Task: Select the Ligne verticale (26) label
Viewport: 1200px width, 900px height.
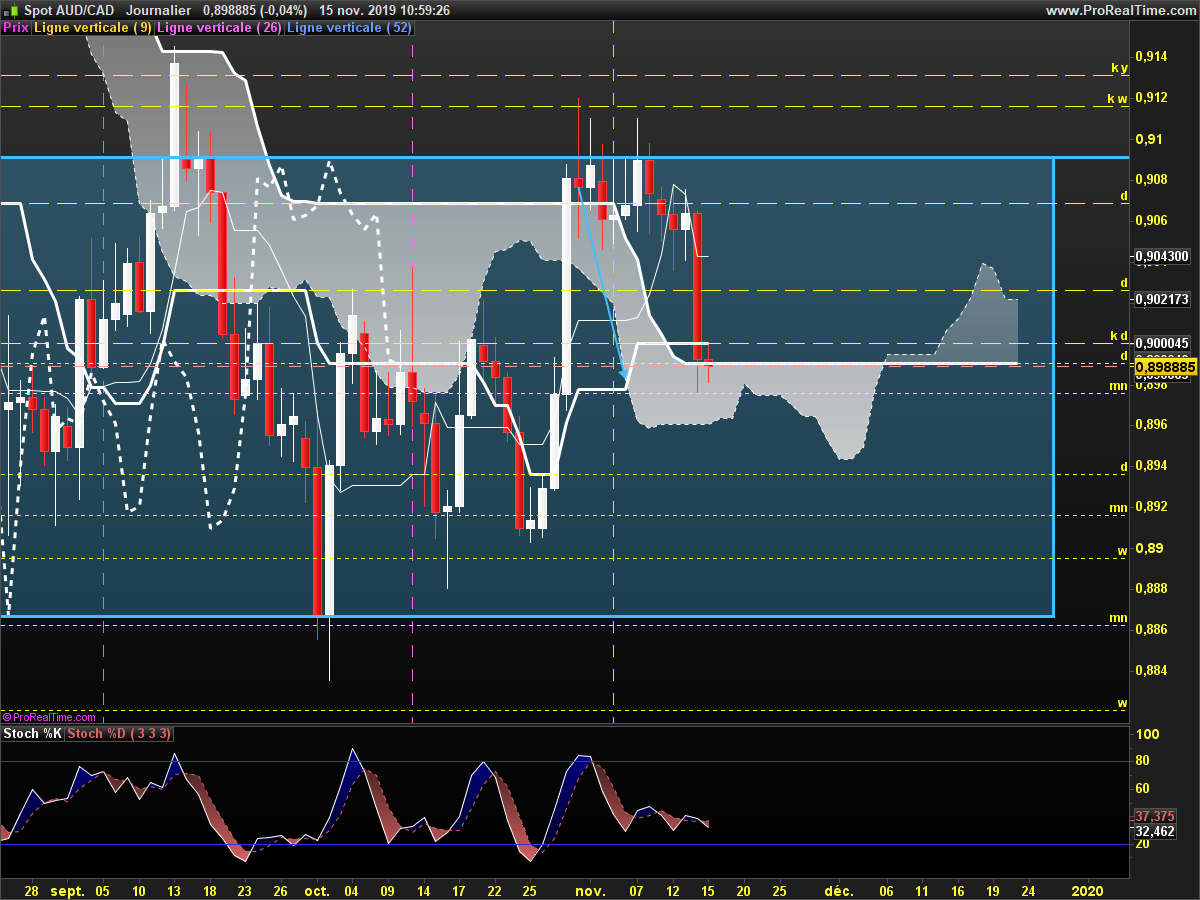Action: click(221, 28)
